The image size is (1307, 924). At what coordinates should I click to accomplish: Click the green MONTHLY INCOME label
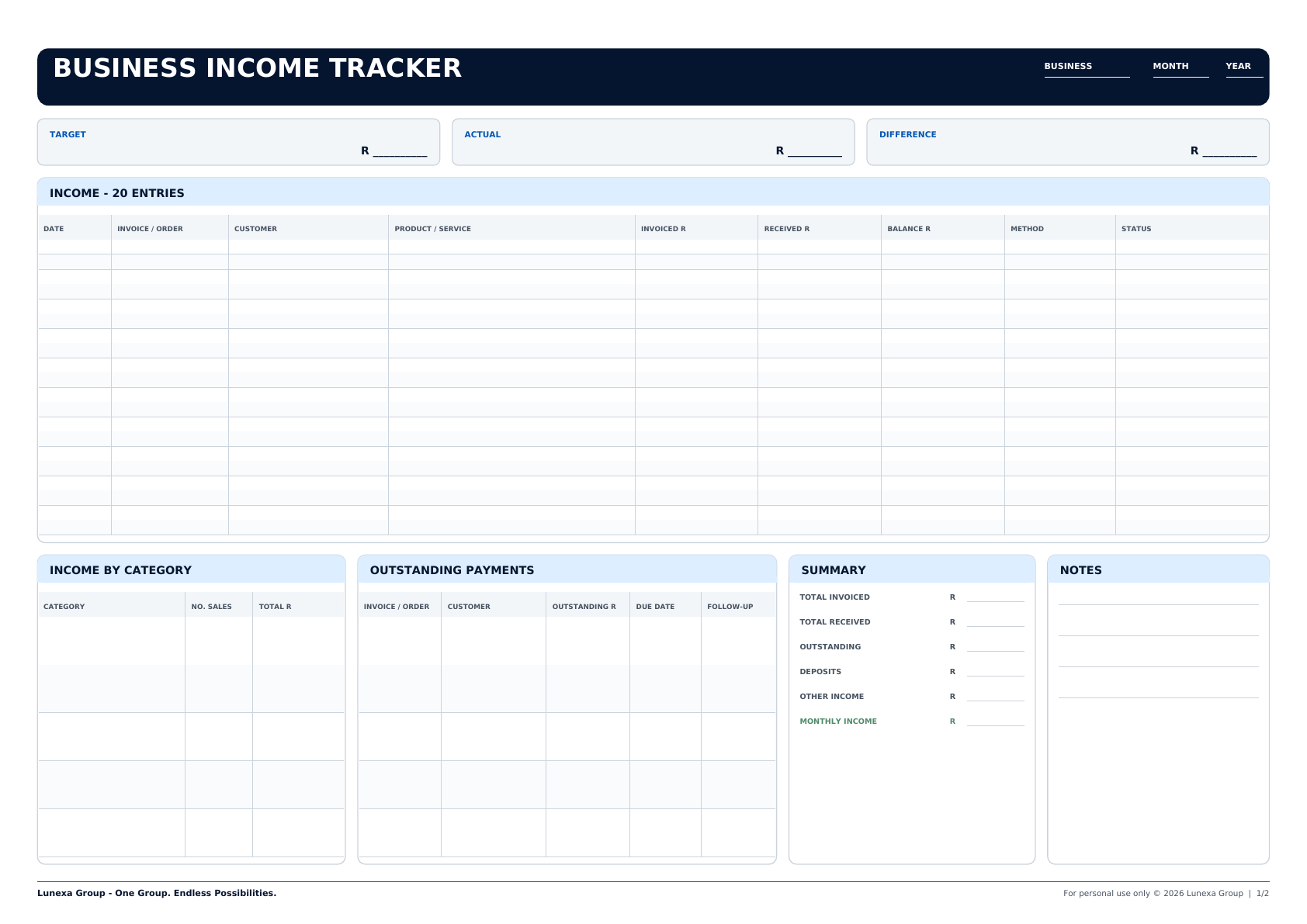coord(838,722)
